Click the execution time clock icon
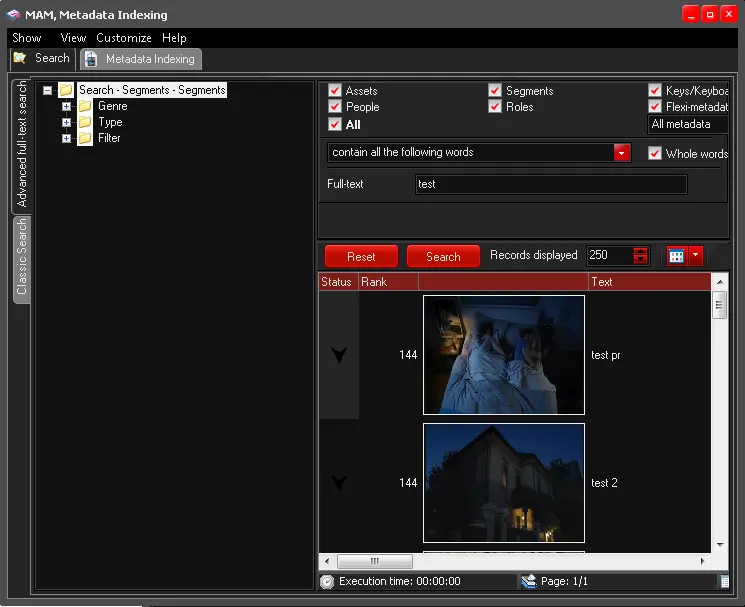 point(327,581)
